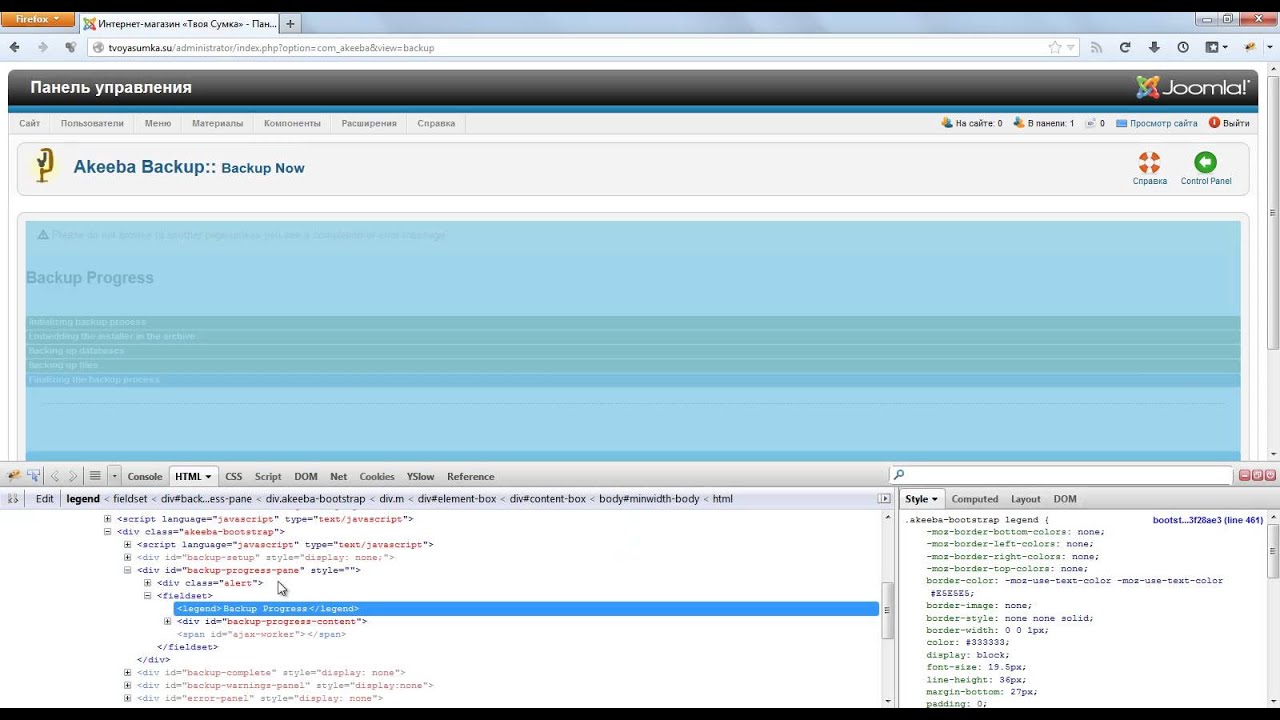1280x720 pixels.
Task: Collapse the backup-progress-pane div node
Action: pyautogui.click(x=128, y=570)
